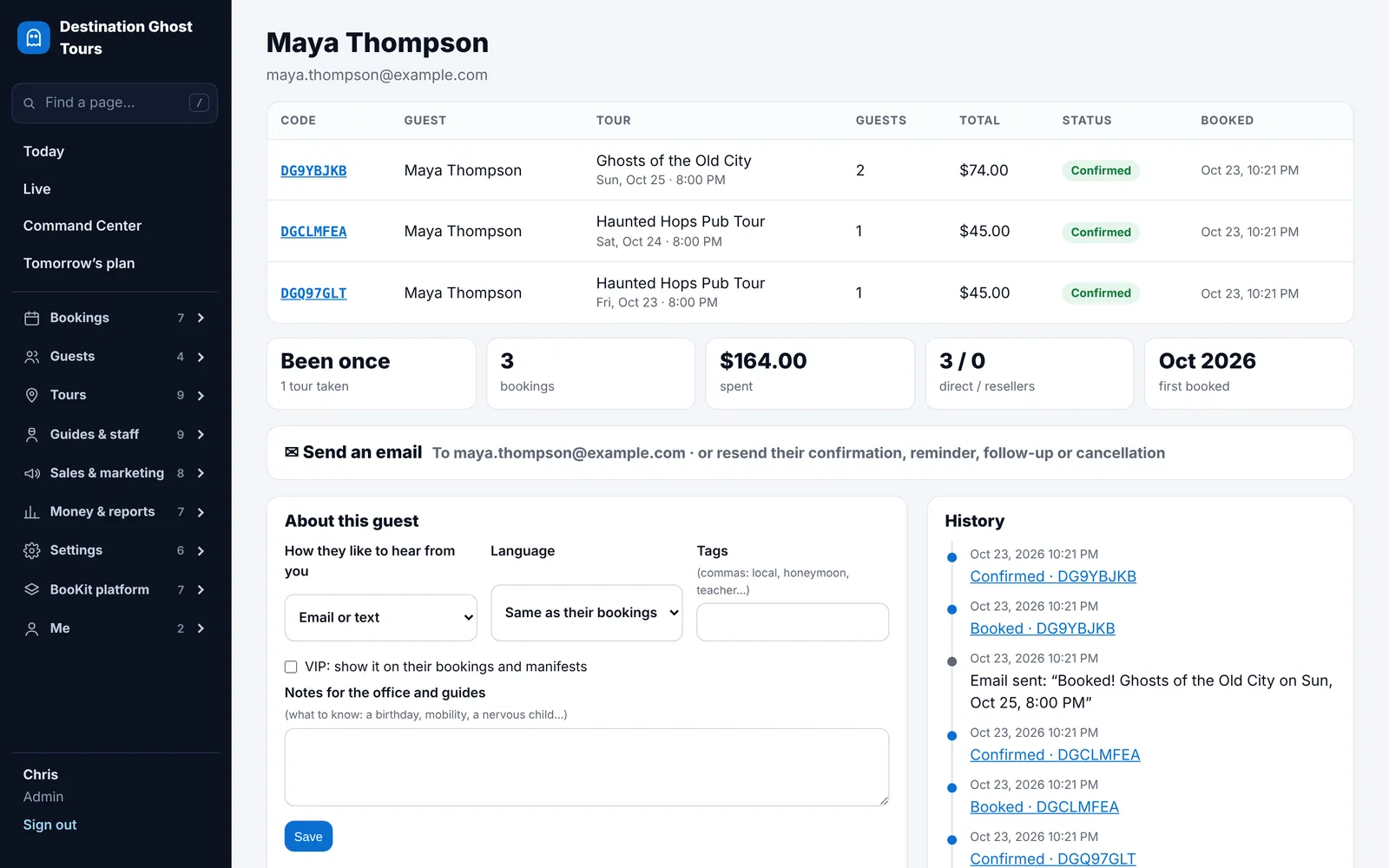Expand the Me section chevron
Image resolution: width=1389 pixels, height=868 pixels.
click(x=201, y=628)
